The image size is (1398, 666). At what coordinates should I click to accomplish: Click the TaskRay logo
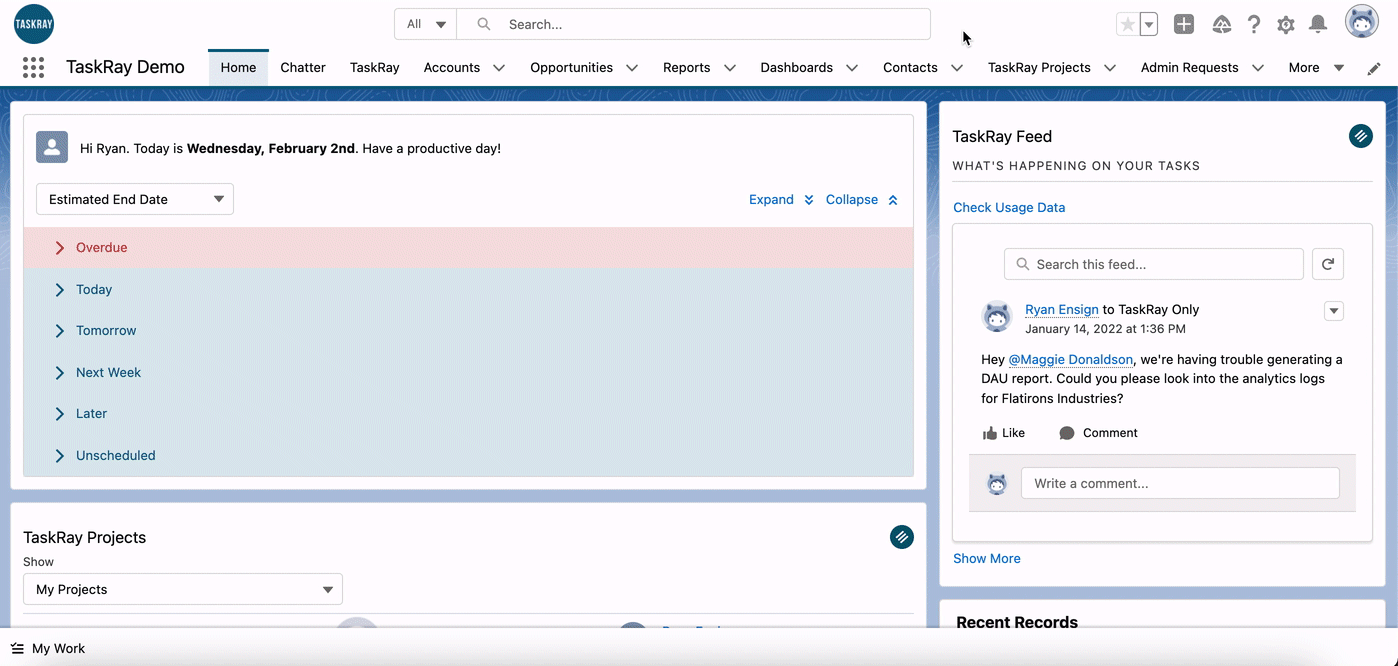[34, 24]
